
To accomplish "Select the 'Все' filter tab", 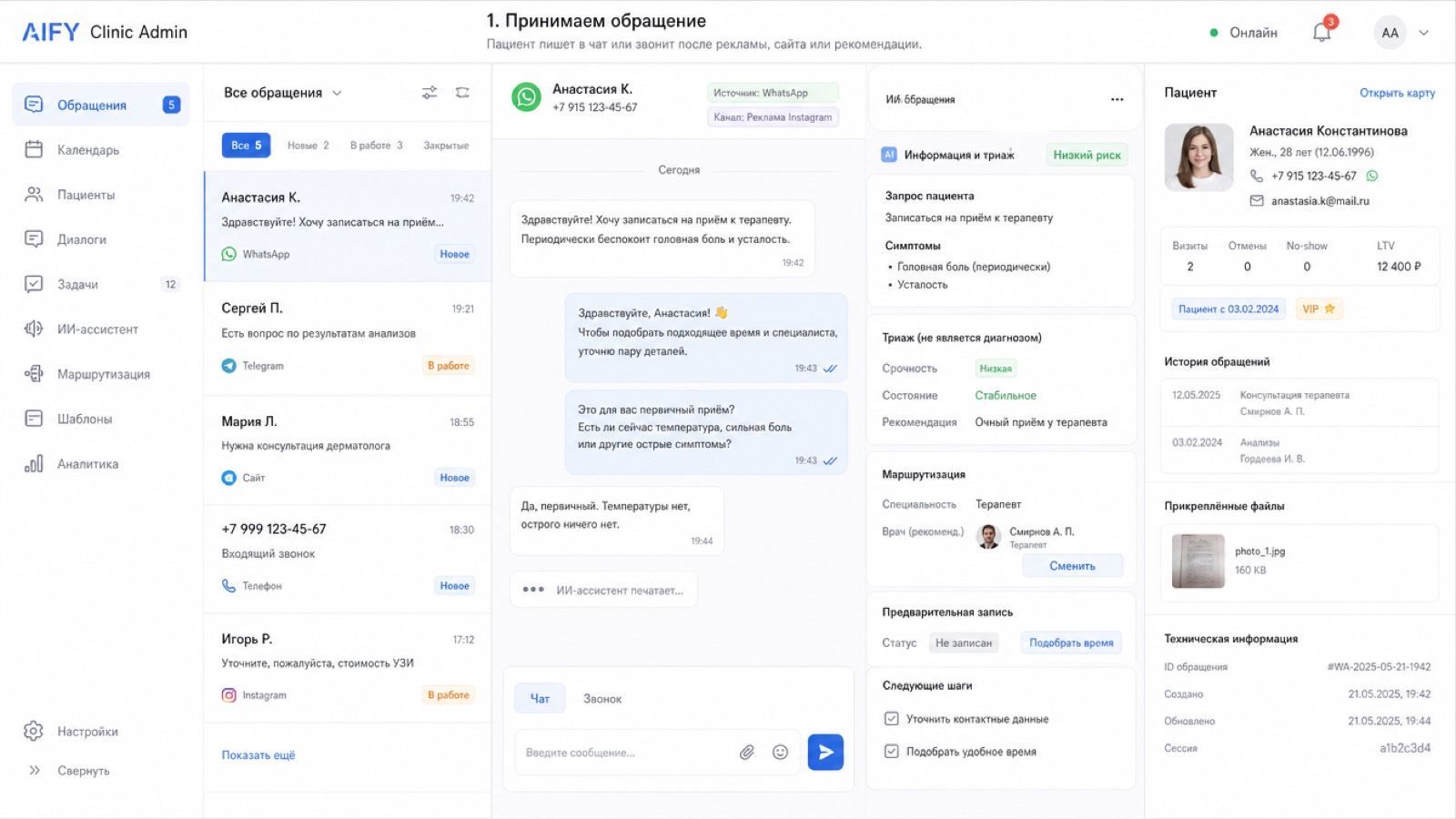I will (x=246, y=145).
